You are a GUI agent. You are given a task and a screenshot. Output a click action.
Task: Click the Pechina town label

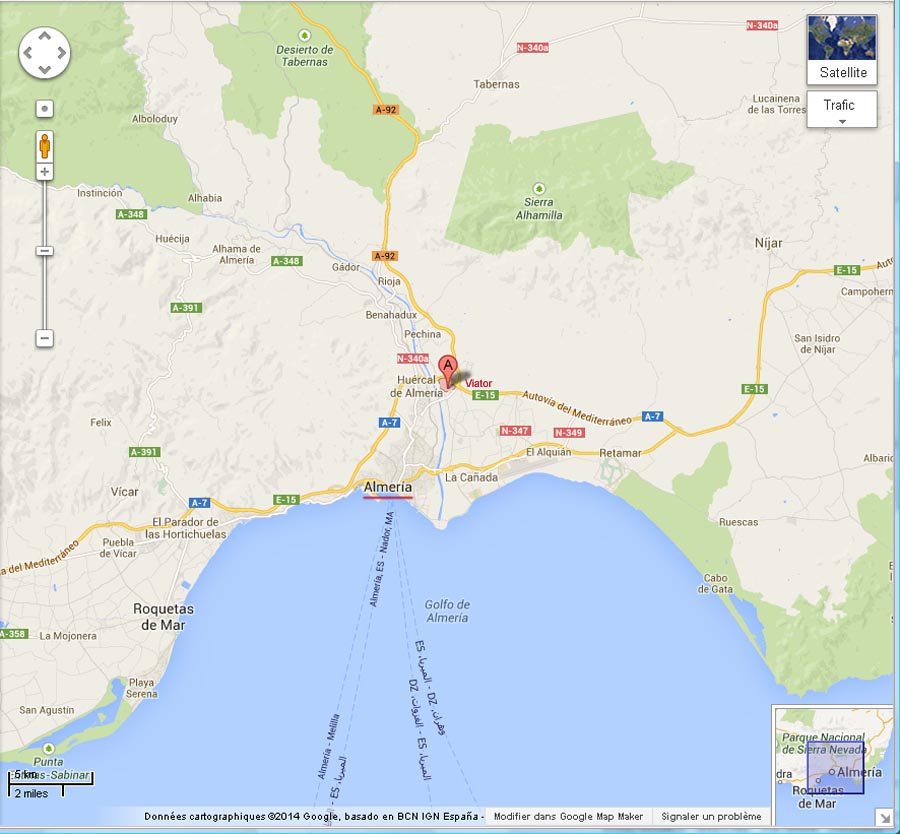pos(422,334)
